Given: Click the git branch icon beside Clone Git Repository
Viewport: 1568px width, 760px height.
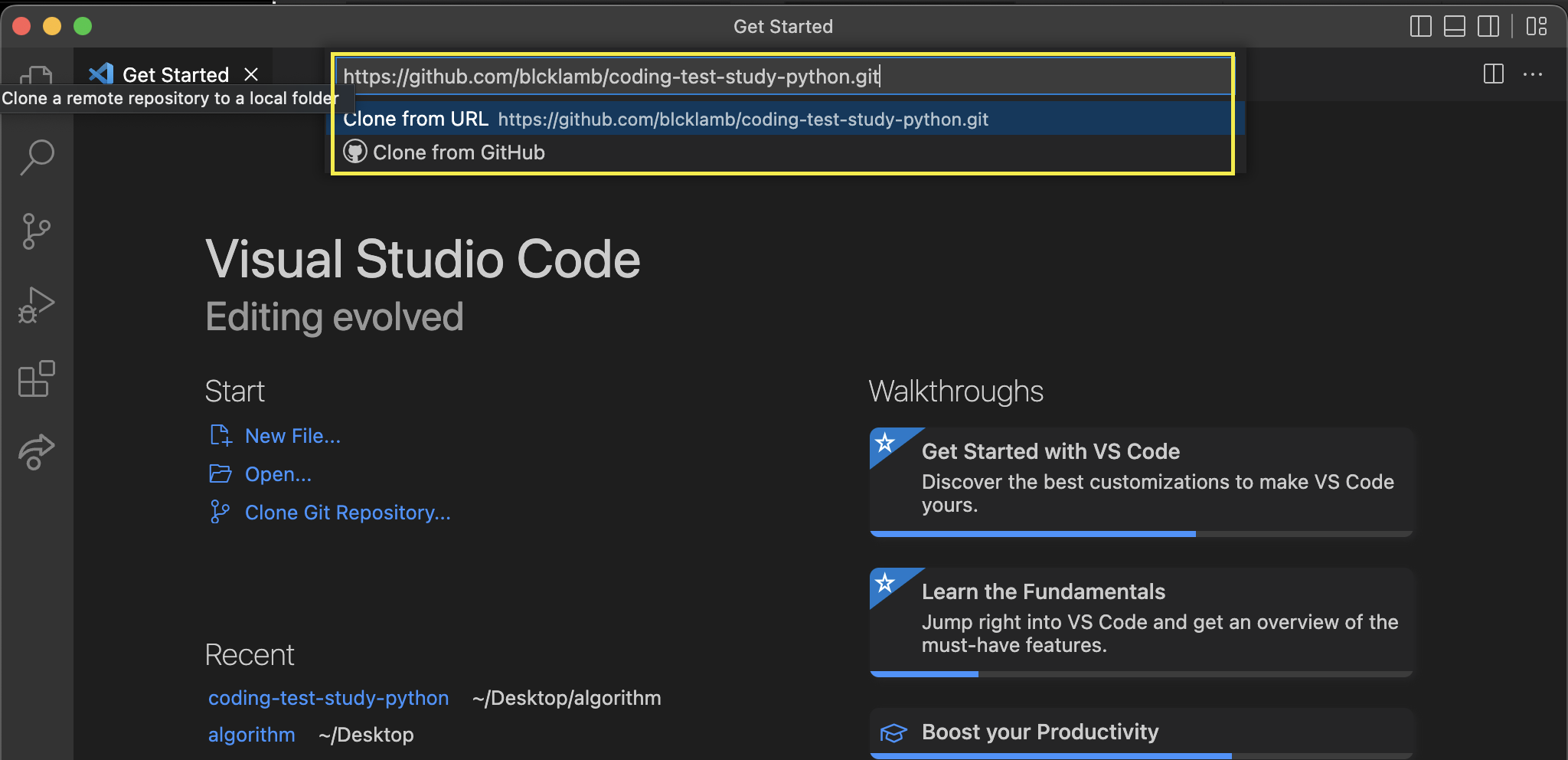Looking at the screenshot, I should [220, 512].
